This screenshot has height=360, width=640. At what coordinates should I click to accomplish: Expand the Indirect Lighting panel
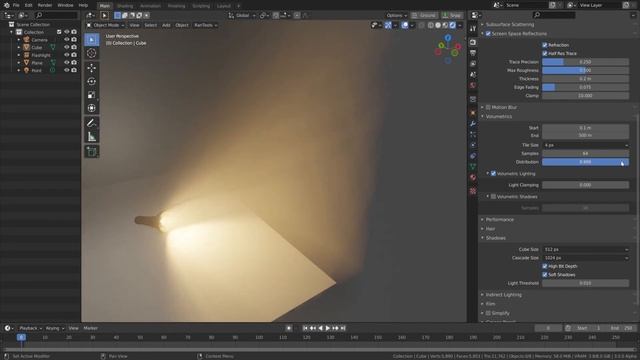coord(503,295)
